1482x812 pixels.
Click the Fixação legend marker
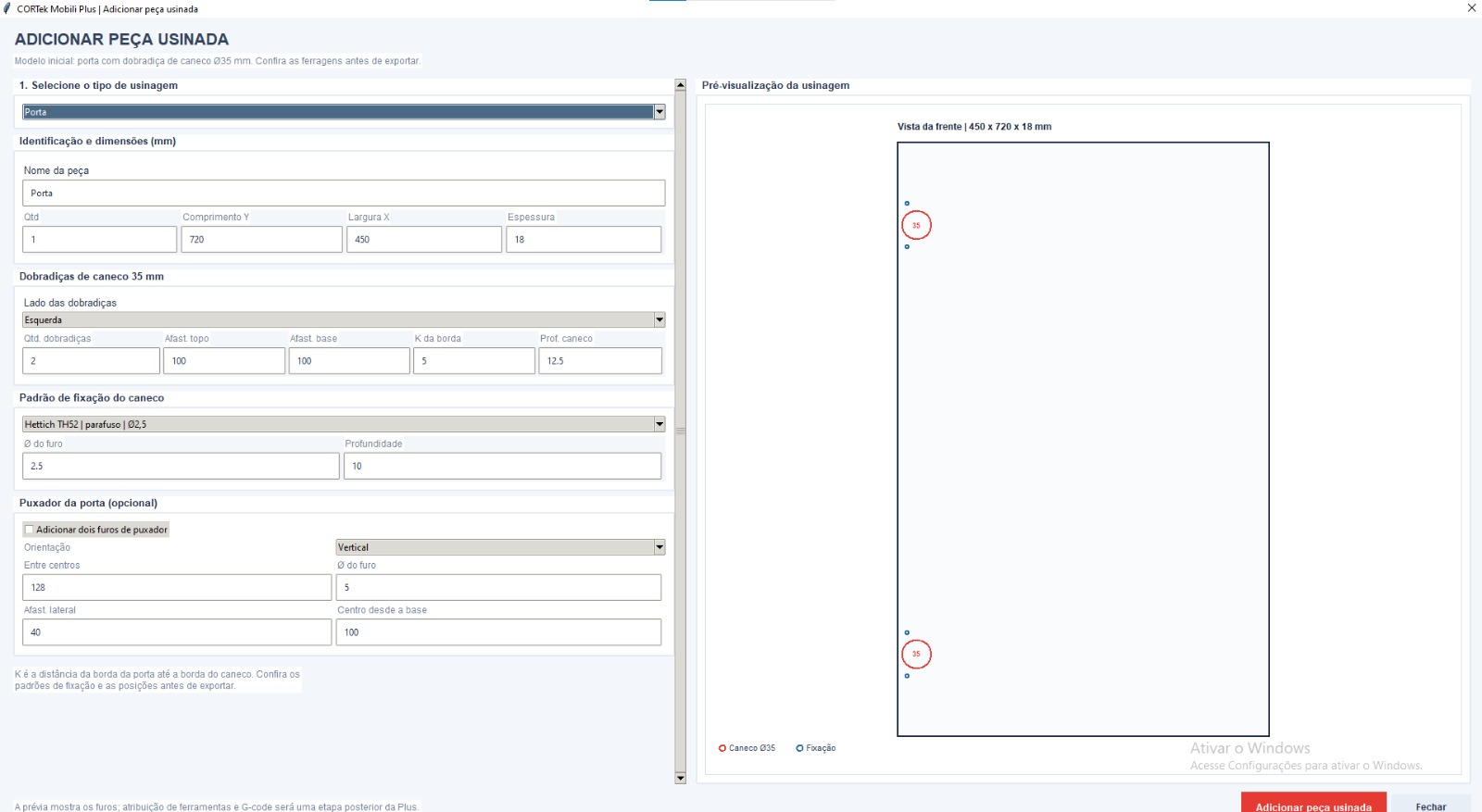point(799,748)
